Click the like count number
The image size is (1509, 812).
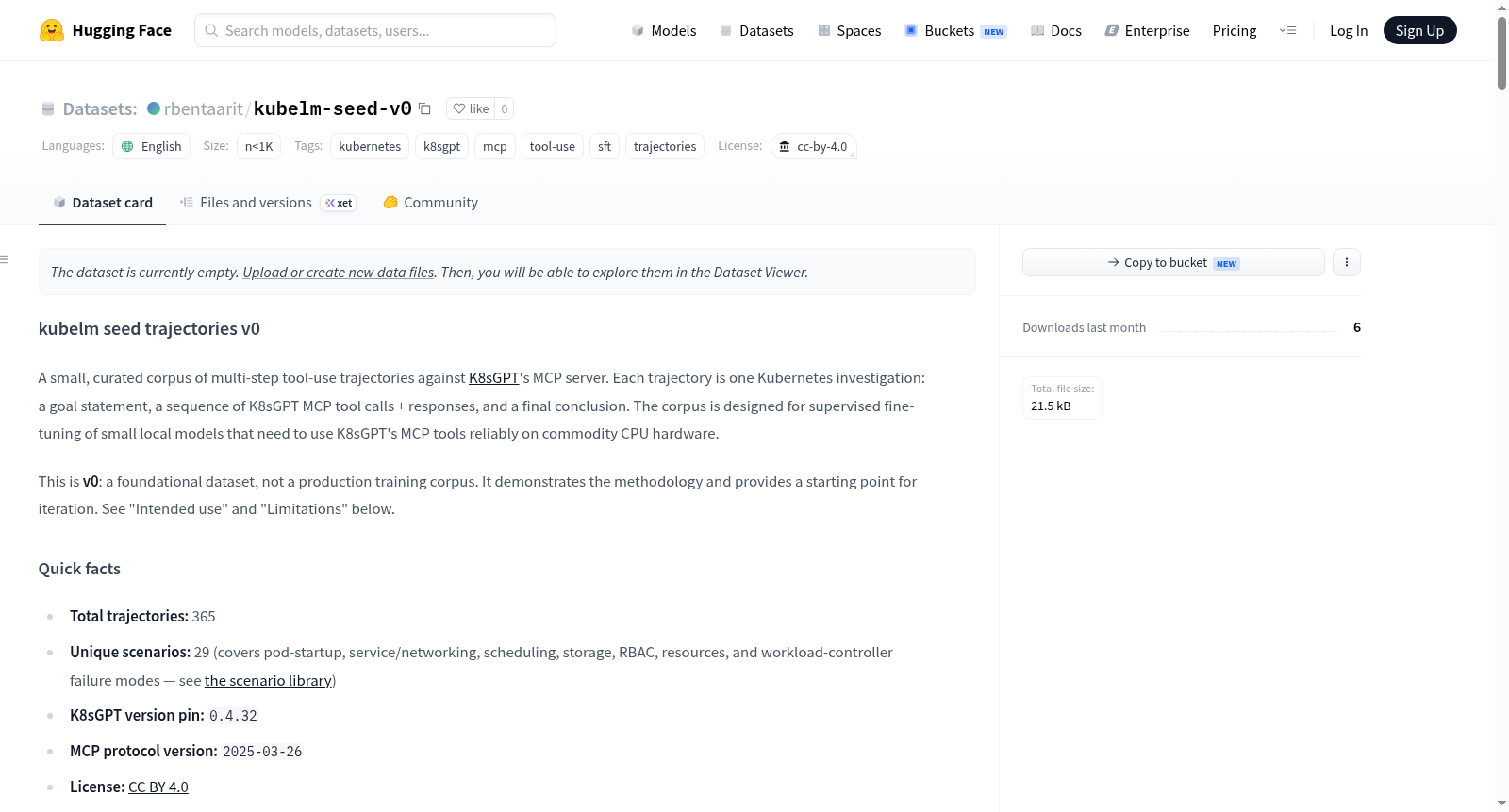click(505, 108)
